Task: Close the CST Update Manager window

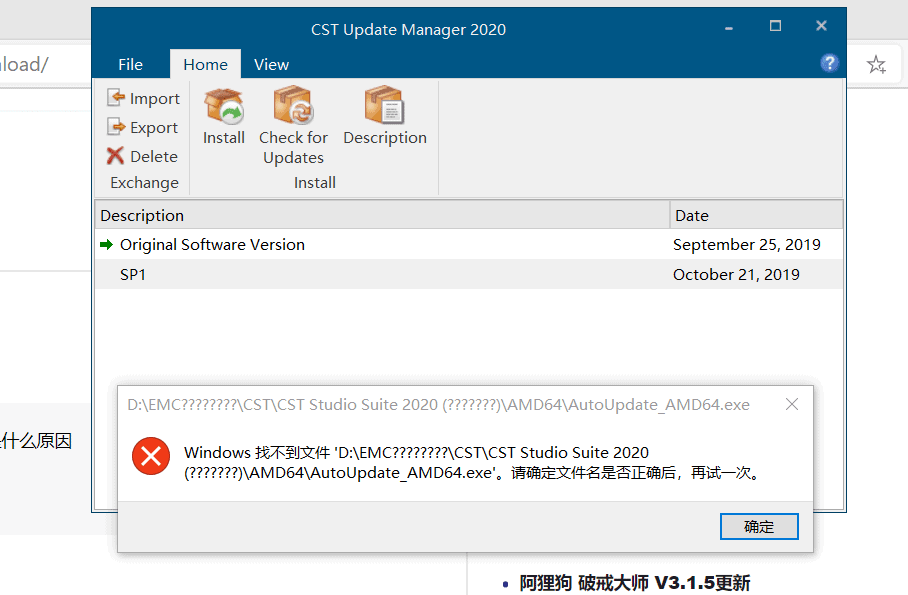Action: (821, 25)
